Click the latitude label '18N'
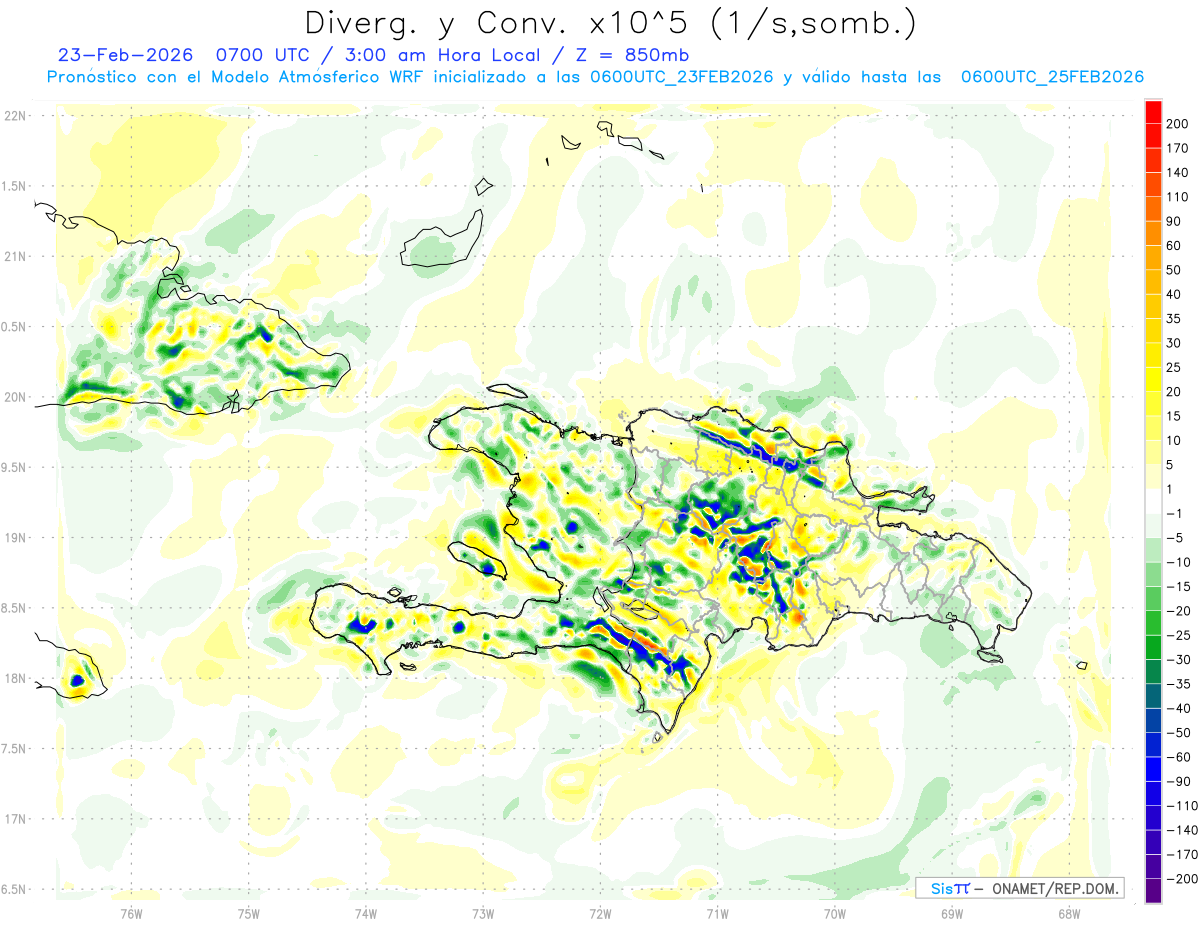Viewport: 1200px width, 927px height. tap(14, 678)
